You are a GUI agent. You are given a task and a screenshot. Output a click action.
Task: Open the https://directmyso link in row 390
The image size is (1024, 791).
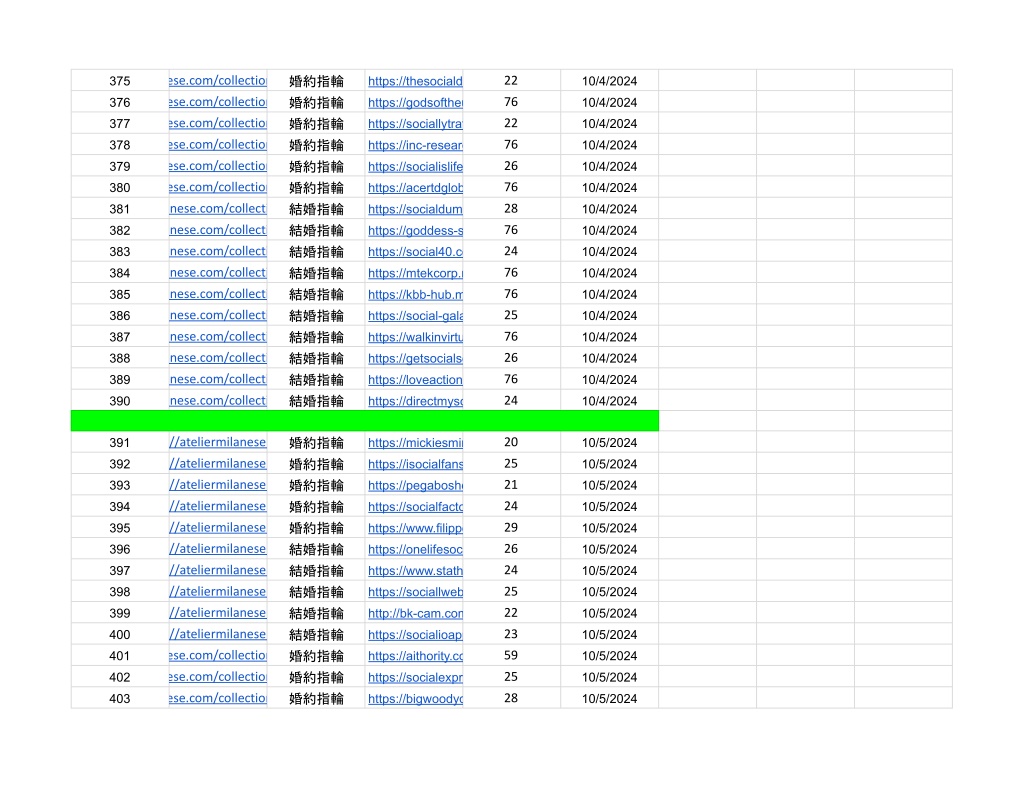[x=415, y=401]
